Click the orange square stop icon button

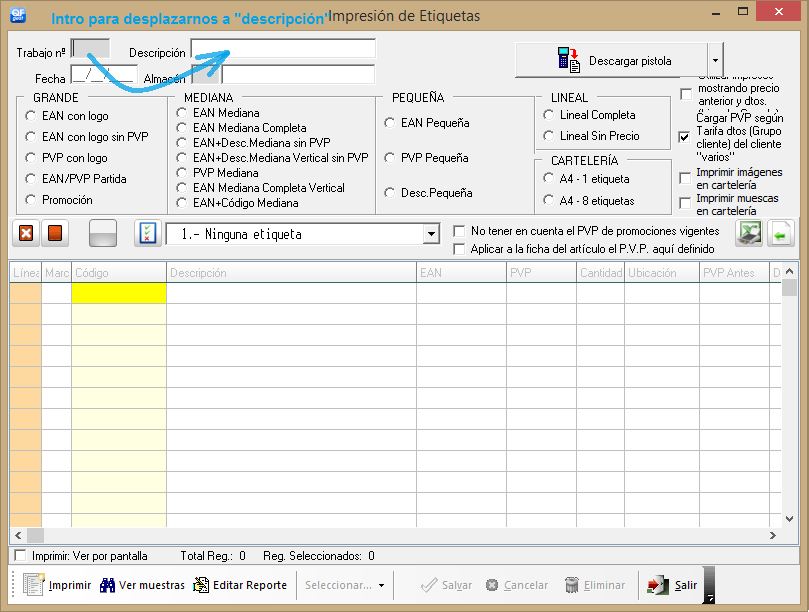[x=55, y=233]
